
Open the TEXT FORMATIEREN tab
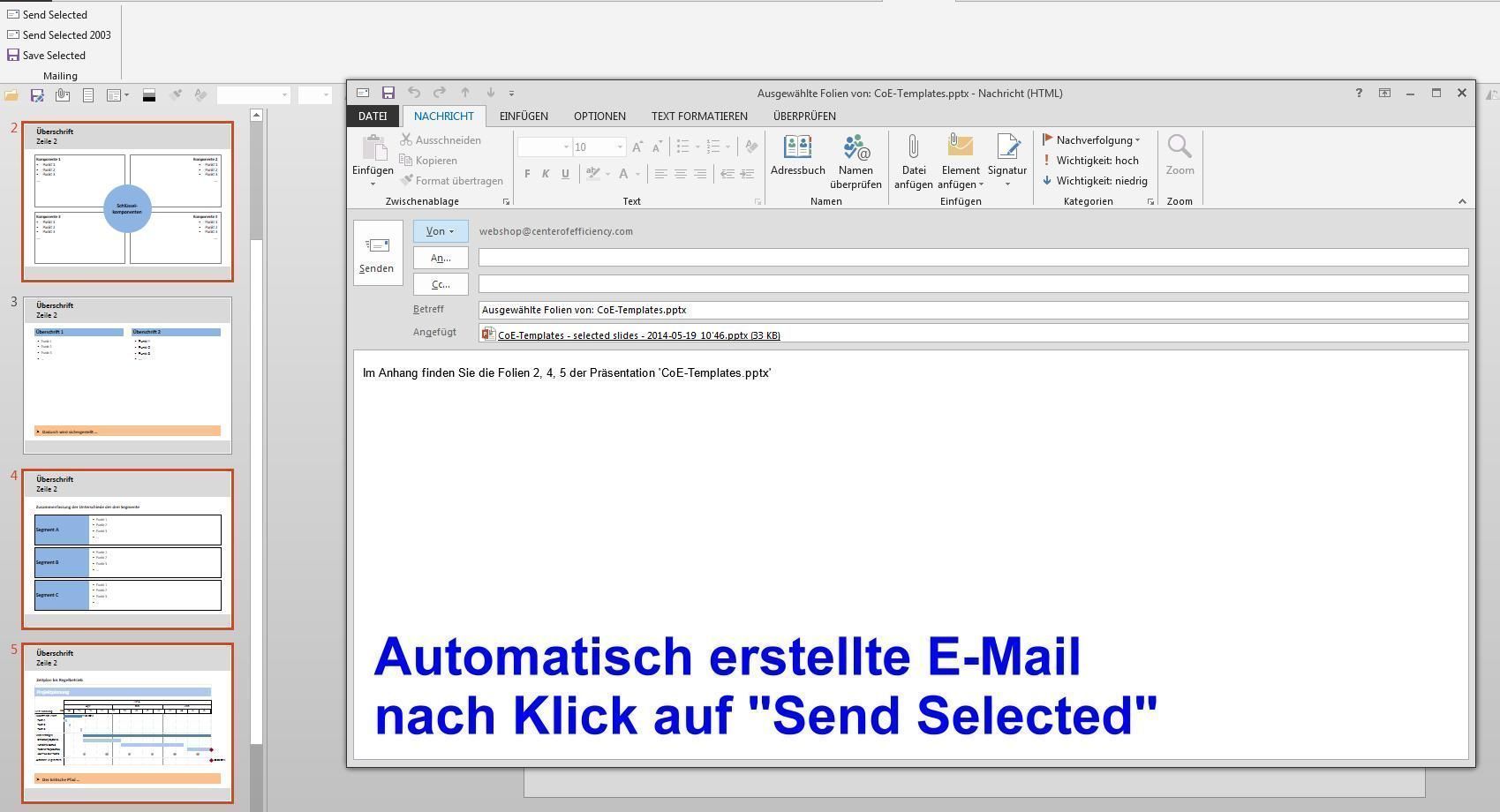698,116
